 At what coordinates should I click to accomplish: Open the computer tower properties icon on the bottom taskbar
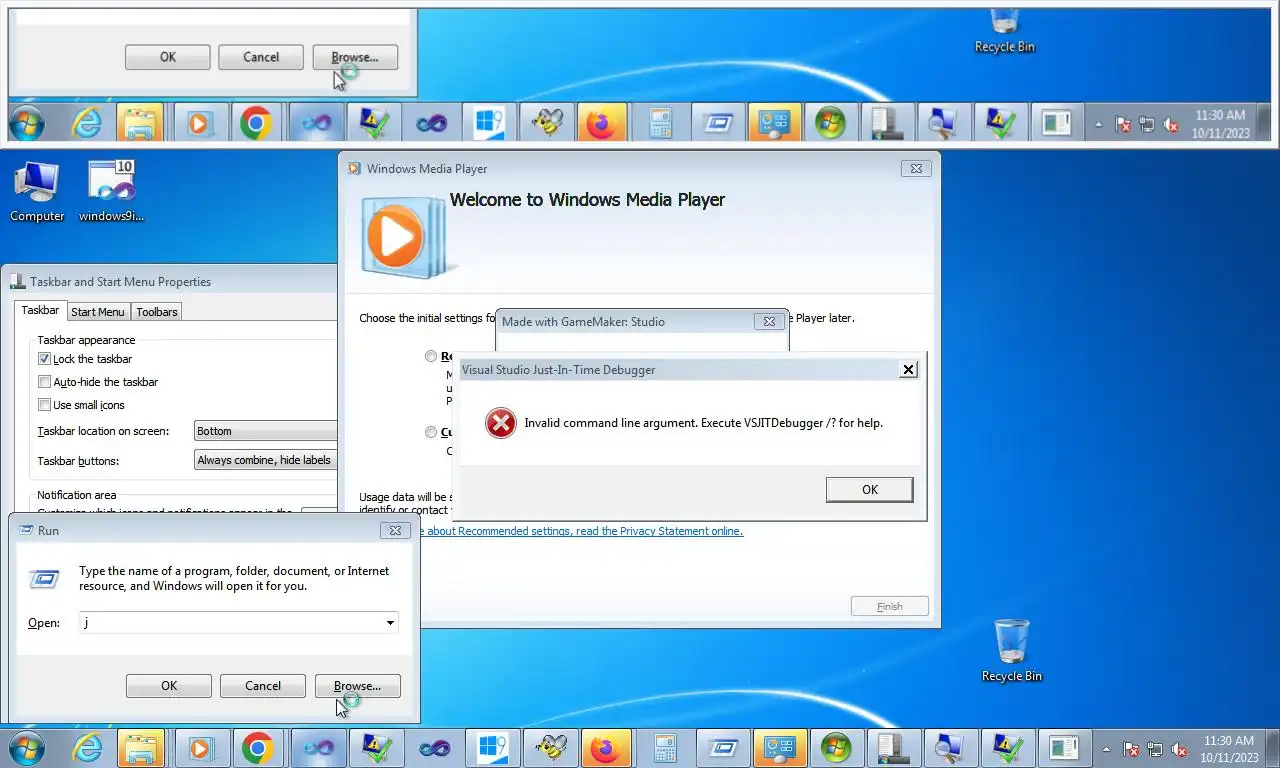tap(893, 748)
